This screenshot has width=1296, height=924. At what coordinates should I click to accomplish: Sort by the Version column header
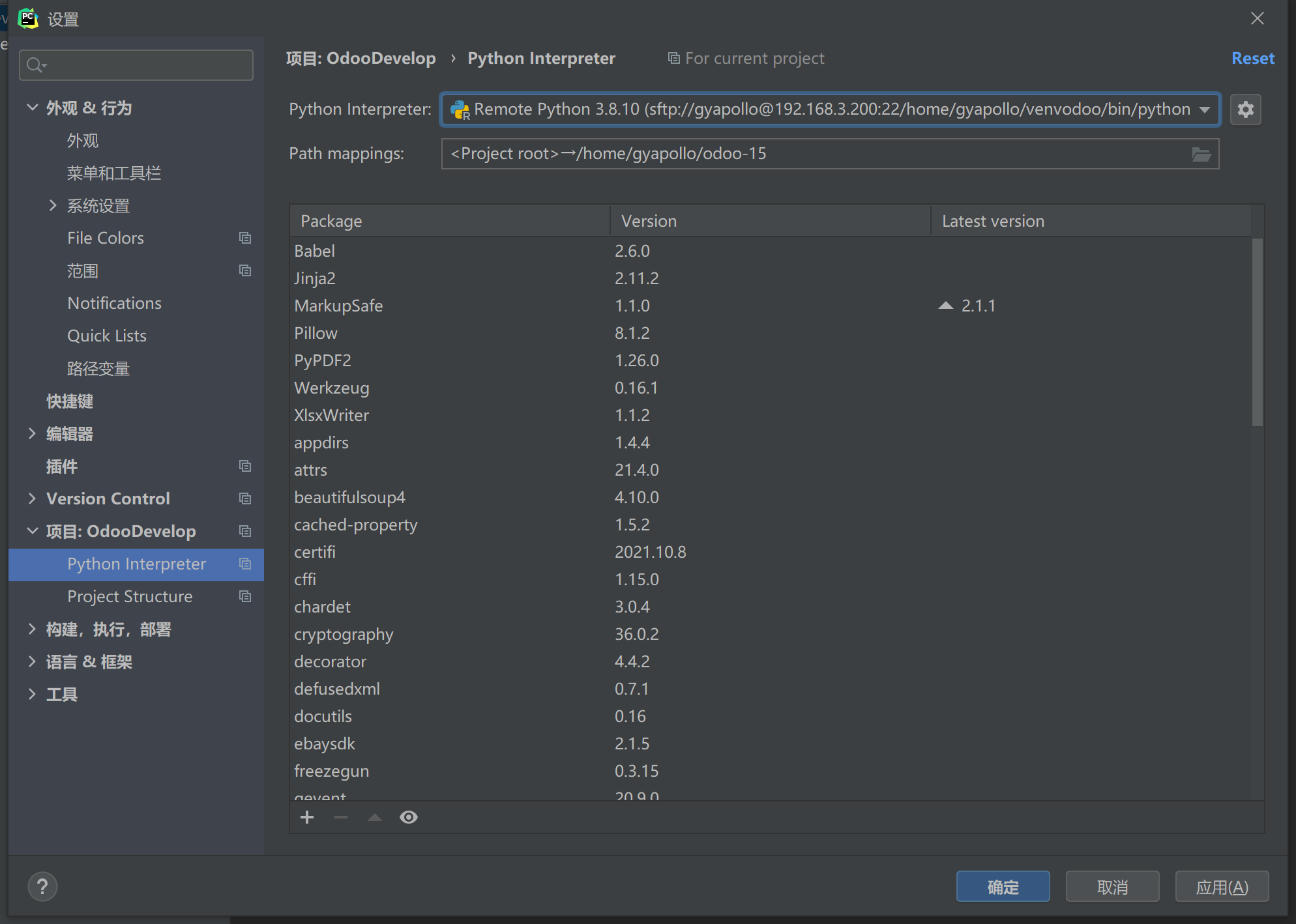(771, 221)
